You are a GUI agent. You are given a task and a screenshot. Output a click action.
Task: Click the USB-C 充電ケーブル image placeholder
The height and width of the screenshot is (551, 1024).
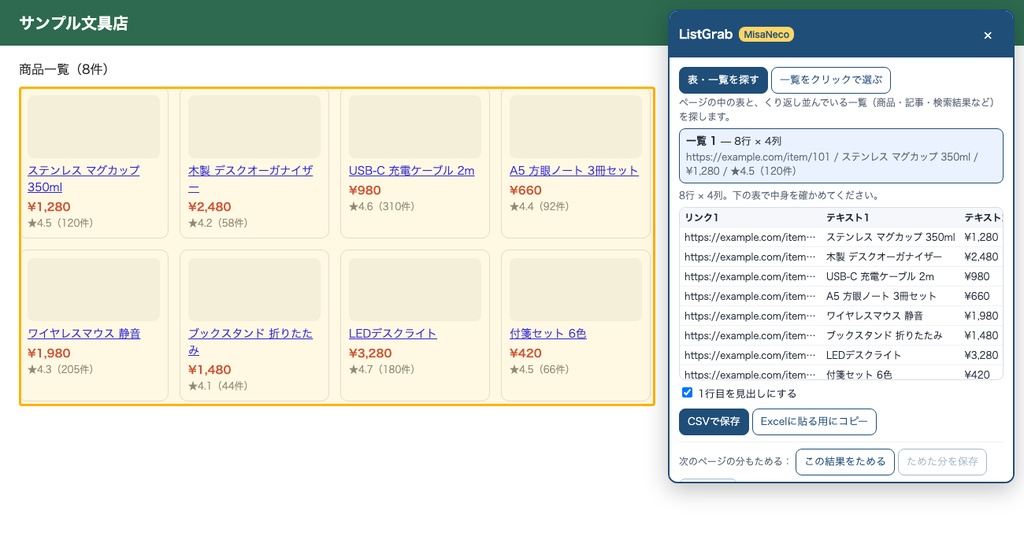pos(415,127)
